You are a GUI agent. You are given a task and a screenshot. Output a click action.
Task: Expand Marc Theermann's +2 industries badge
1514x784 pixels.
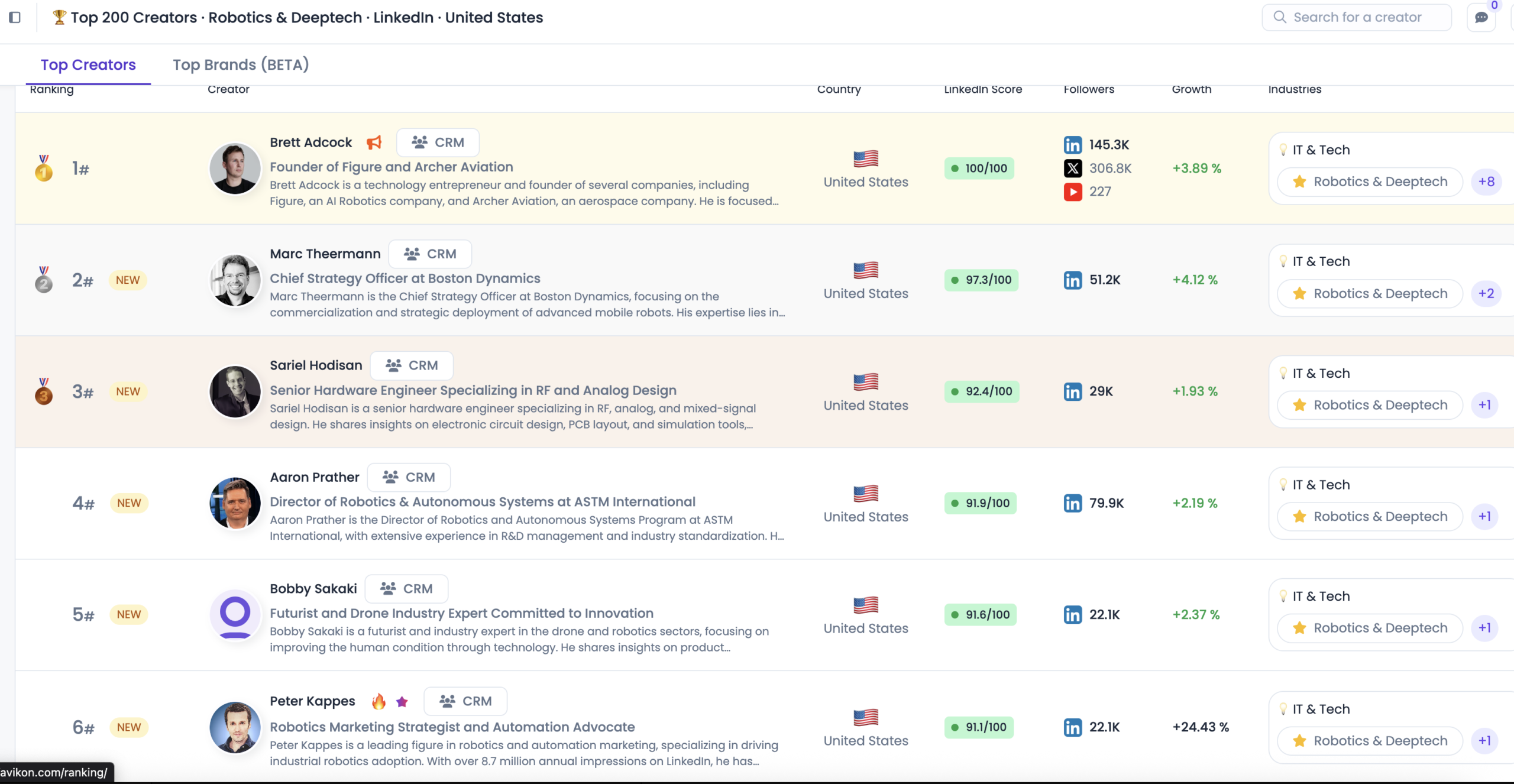tap(1486, 293)
